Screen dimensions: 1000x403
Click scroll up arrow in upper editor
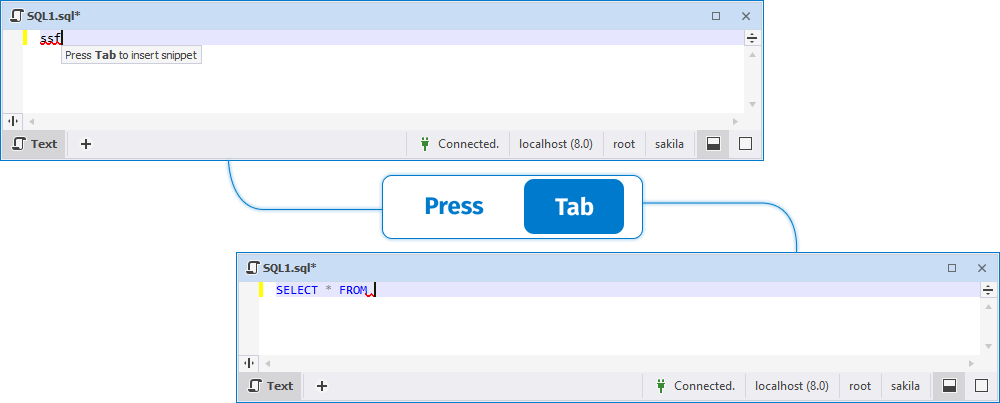[x=753, y=55]
